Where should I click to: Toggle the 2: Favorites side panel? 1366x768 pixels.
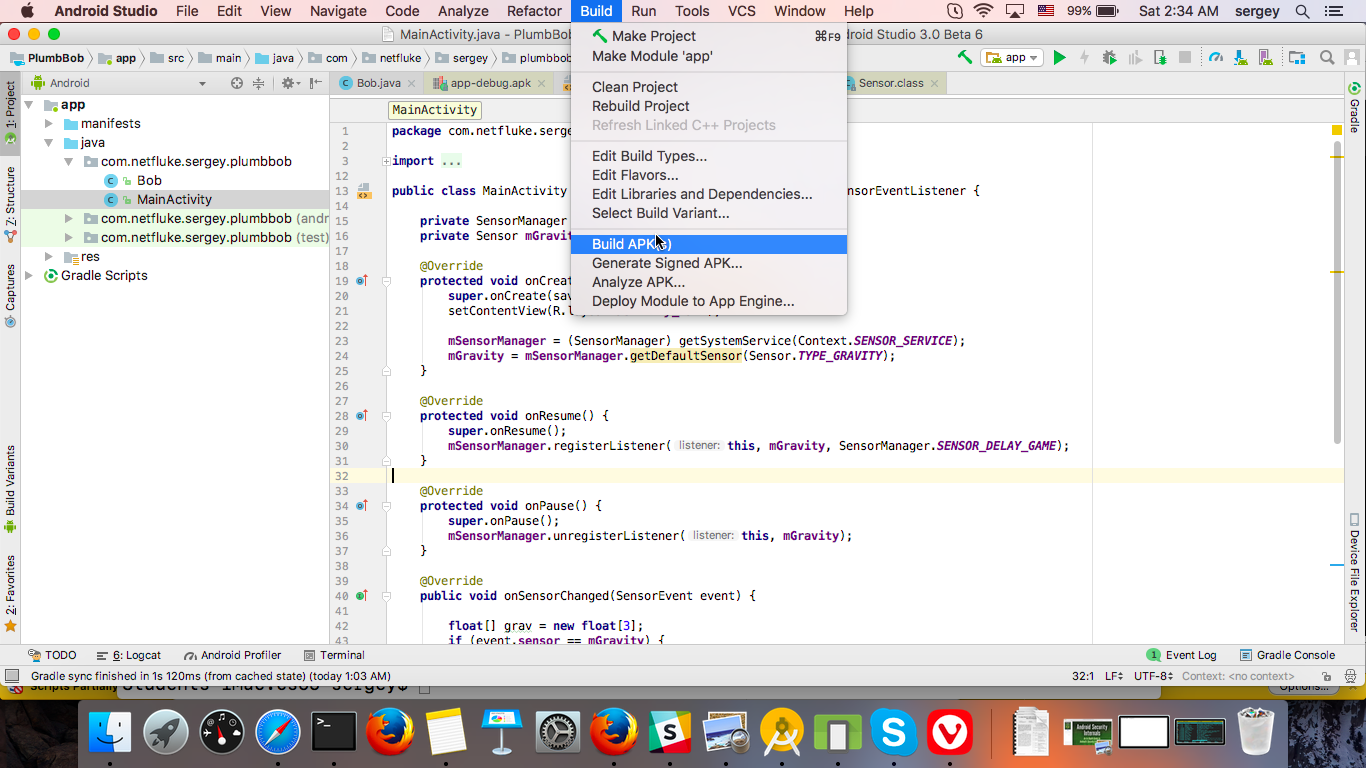[x=10, y=593]
